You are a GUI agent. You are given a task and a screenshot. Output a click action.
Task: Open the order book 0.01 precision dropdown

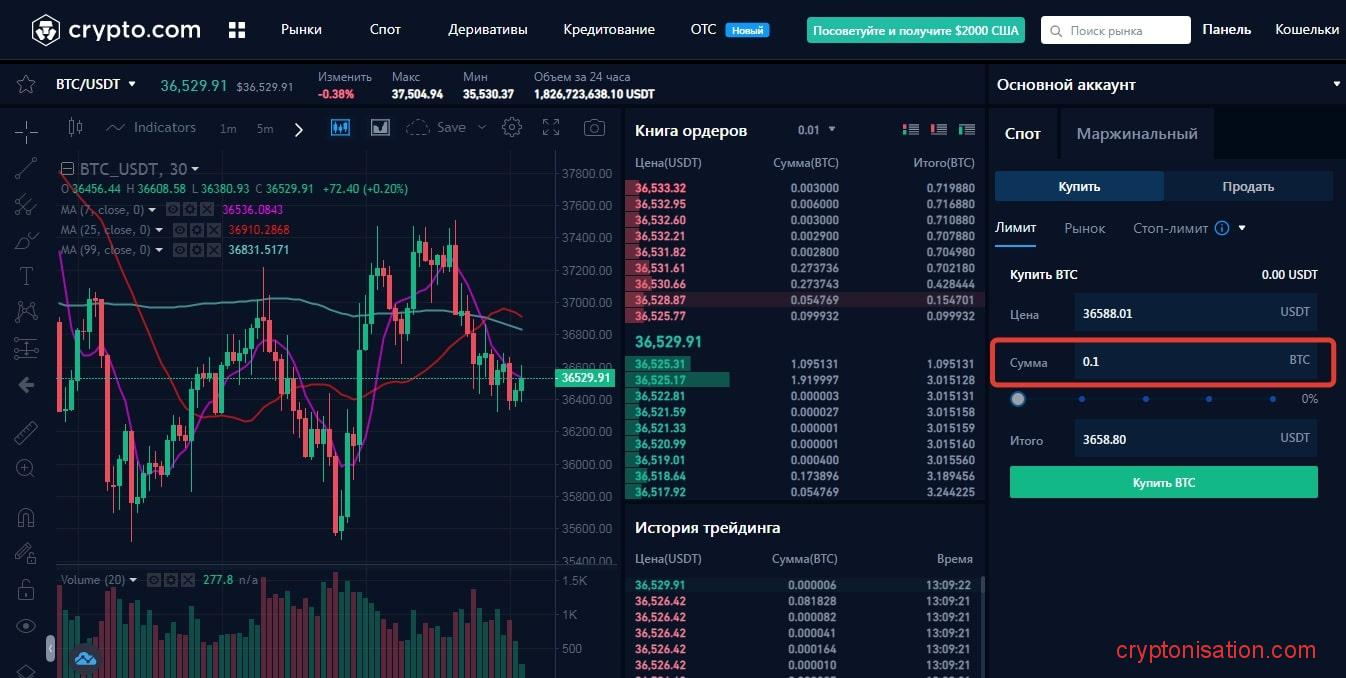point(816,129)
